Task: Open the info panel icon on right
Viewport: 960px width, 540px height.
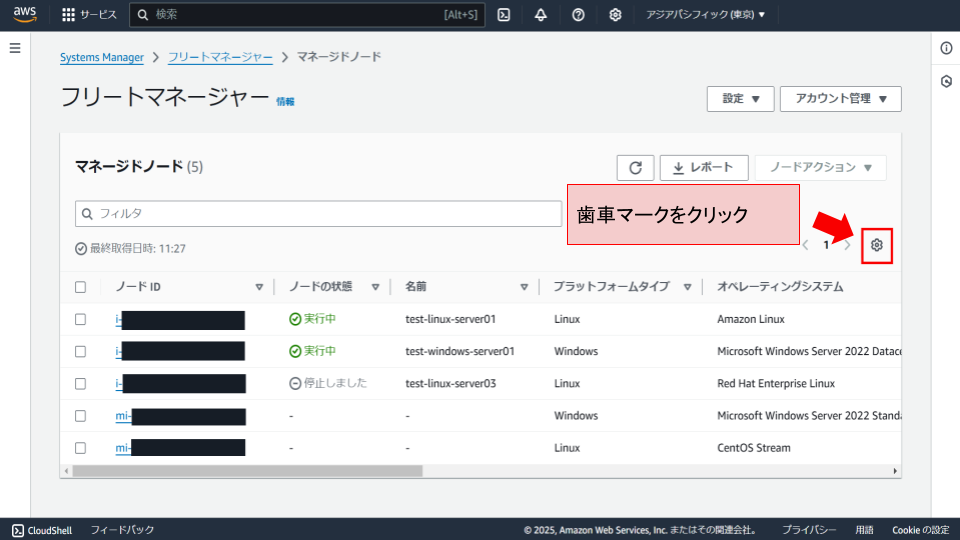Action: 946,48
